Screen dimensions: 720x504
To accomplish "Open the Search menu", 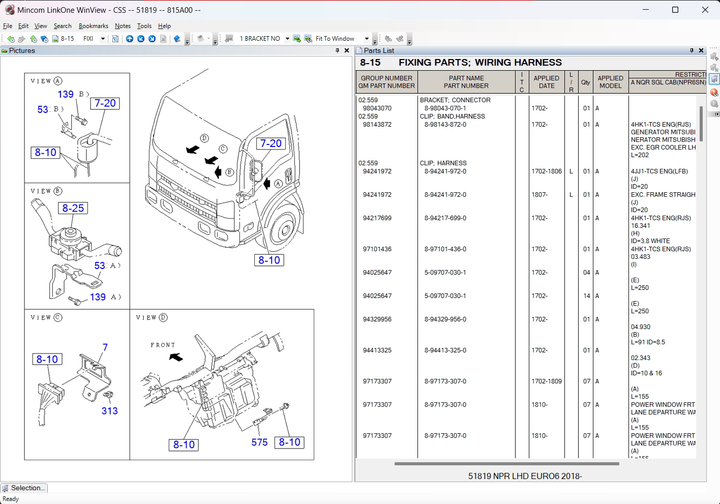I will click(62, 26).
